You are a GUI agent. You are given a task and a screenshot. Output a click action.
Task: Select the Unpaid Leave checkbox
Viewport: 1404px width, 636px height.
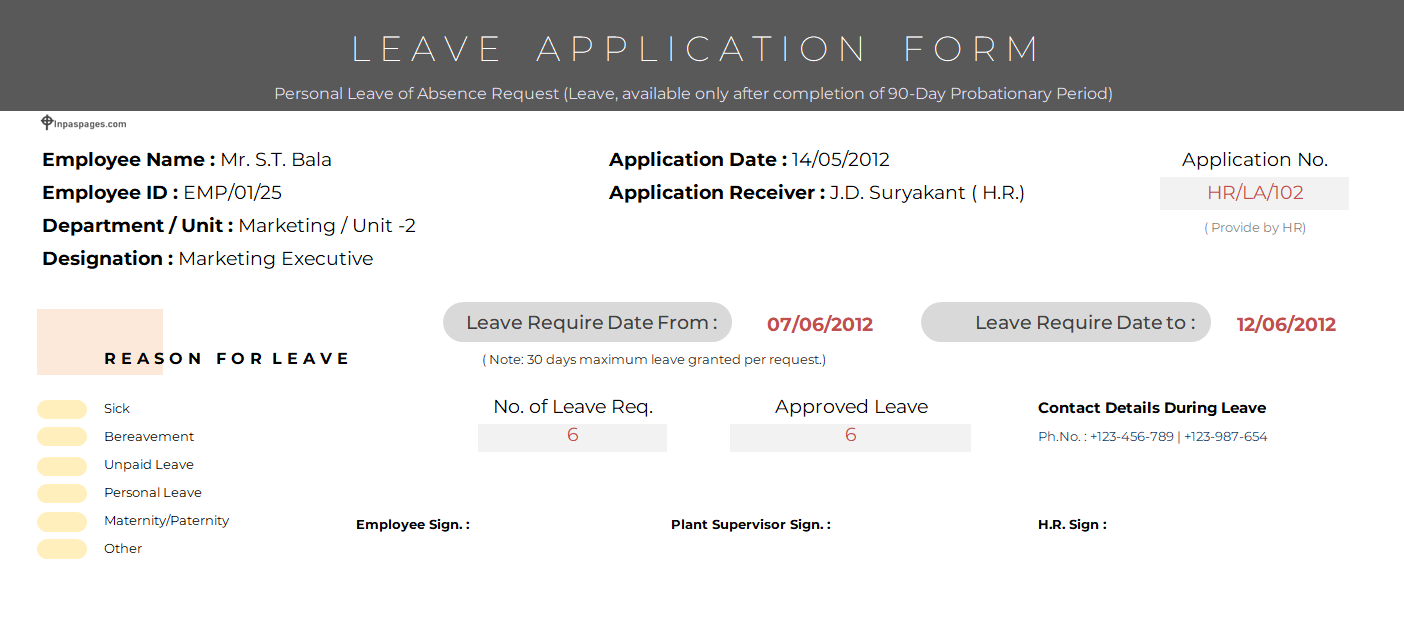click(x=62, y=465)
